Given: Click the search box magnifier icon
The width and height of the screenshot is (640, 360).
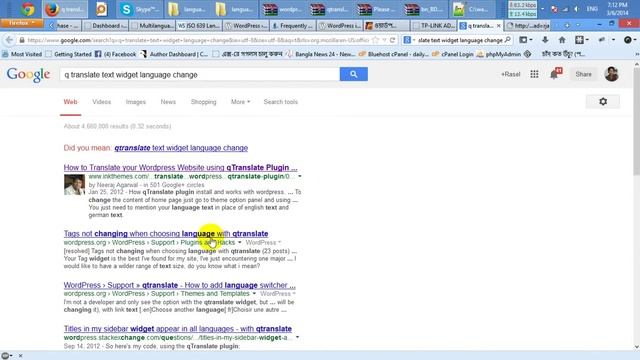Looking at the screenshot, I should coord(507,40).
